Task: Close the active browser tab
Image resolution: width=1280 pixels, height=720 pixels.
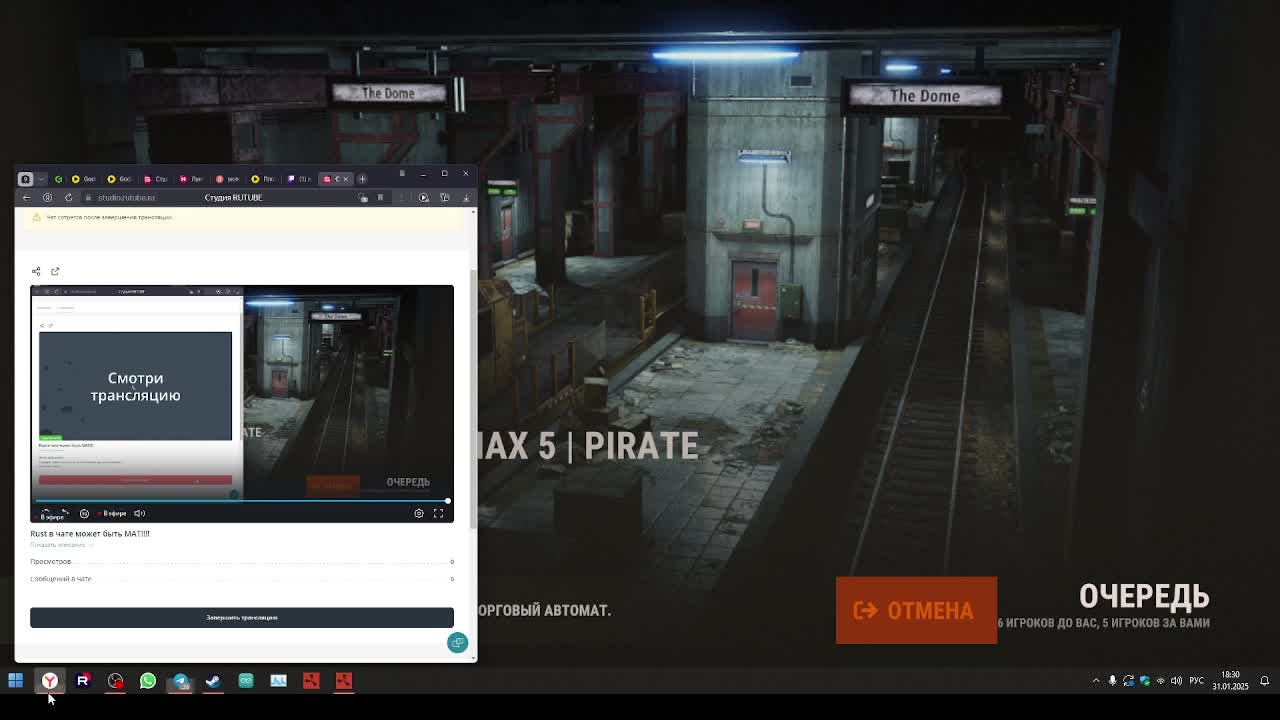Action: coord(347,179)
